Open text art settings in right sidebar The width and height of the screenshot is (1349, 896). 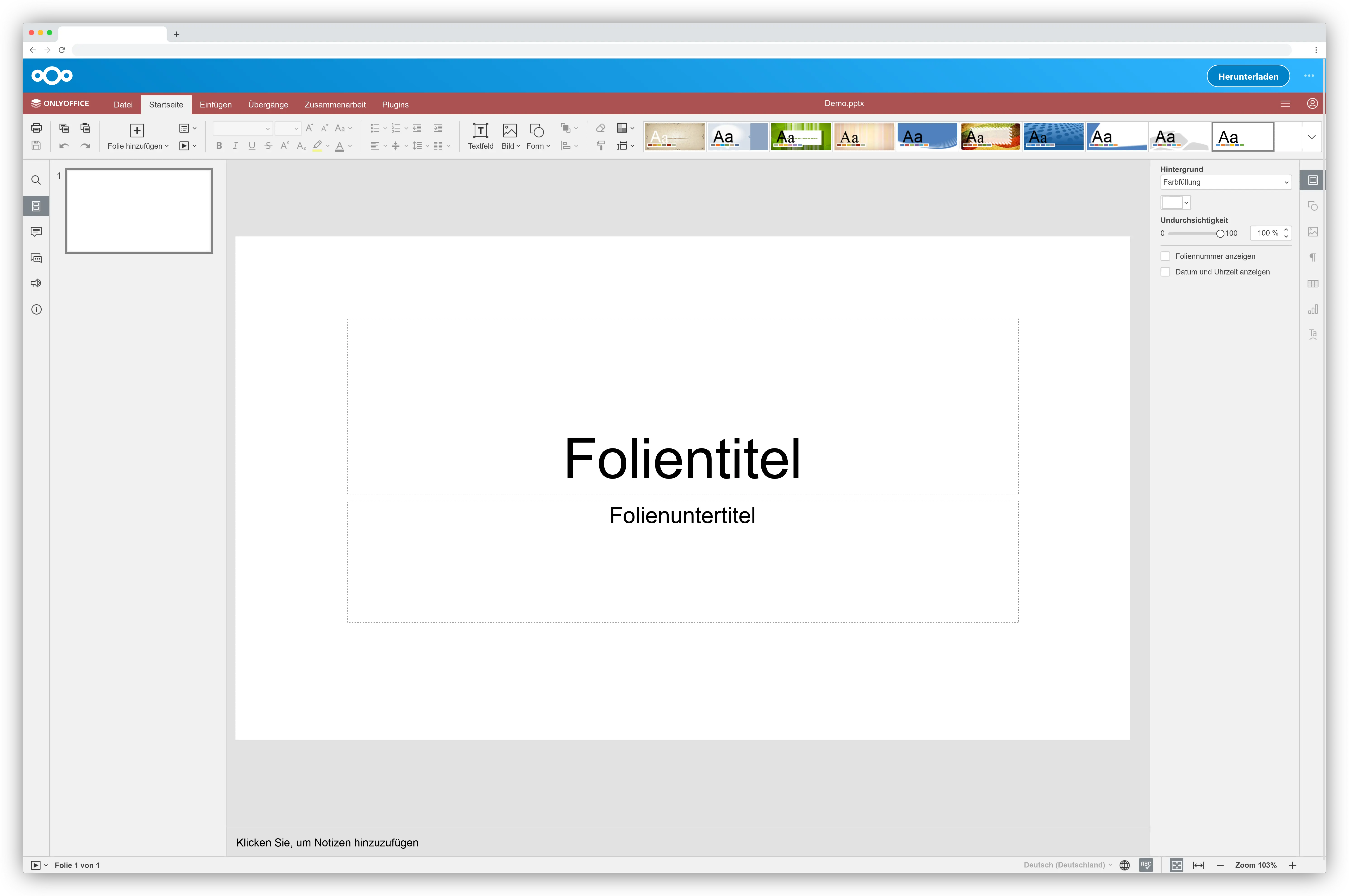(1313, 335)
